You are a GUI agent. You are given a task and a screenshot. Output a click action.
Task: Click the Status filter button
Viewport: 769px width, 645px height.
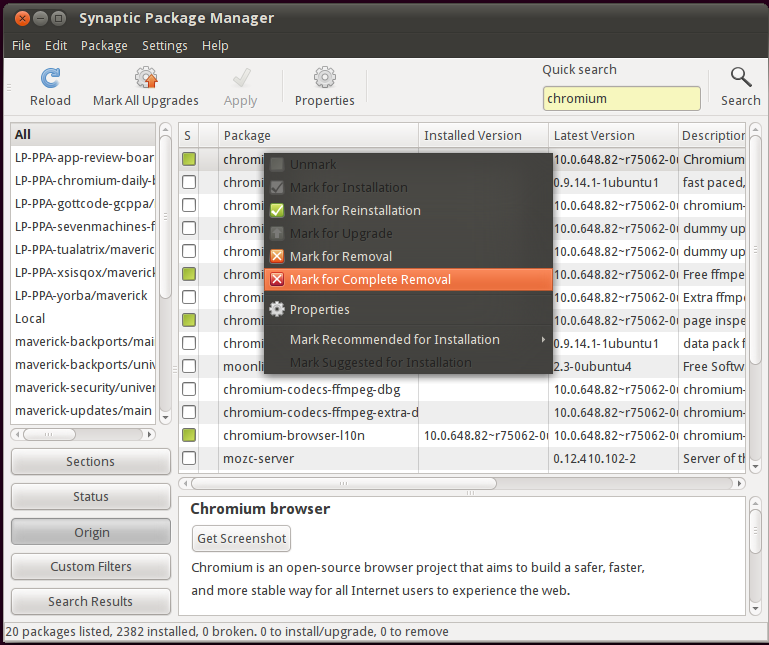coord(91,497)
